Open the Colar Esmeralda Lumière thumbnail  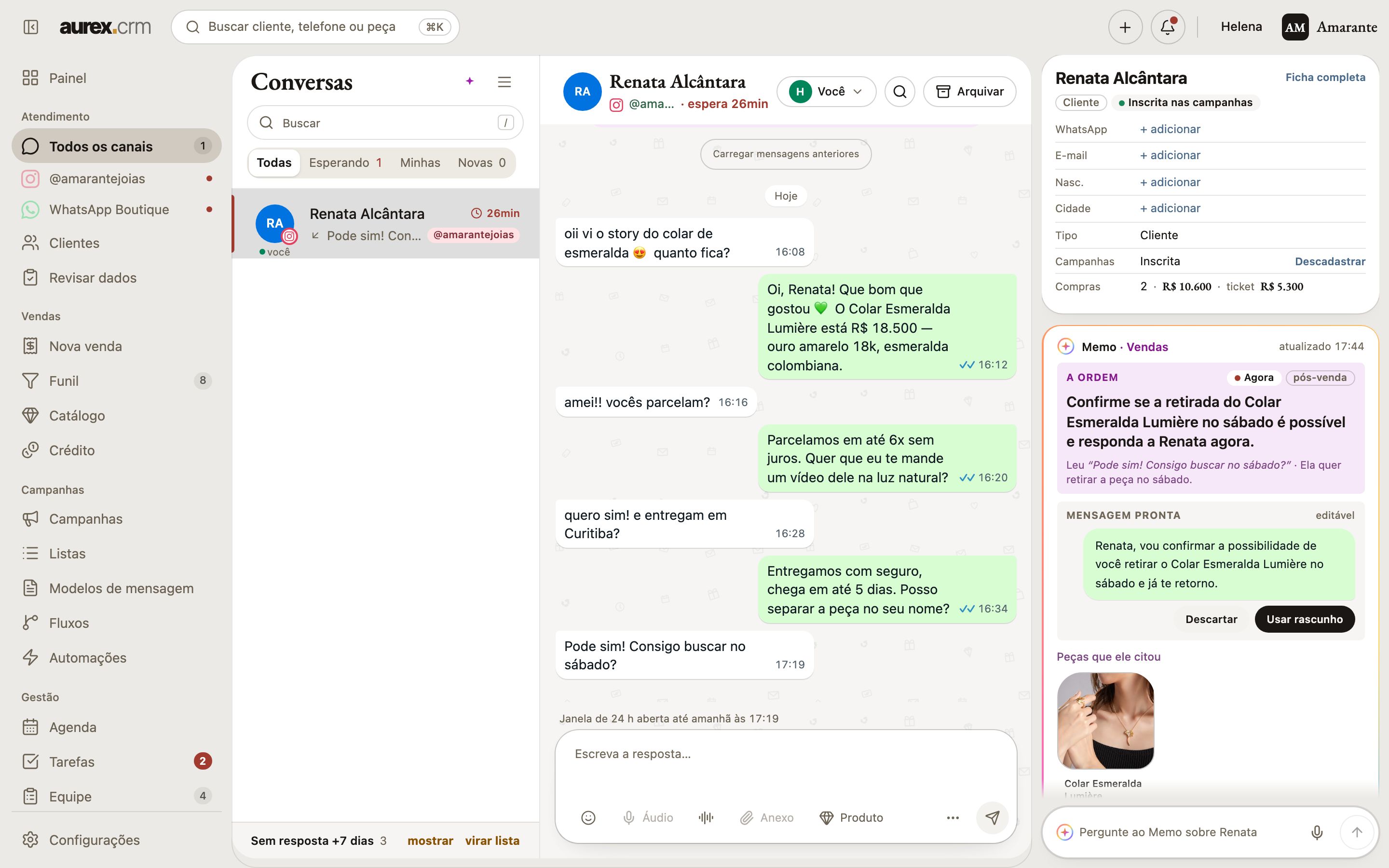click(x=1105, y=720)
